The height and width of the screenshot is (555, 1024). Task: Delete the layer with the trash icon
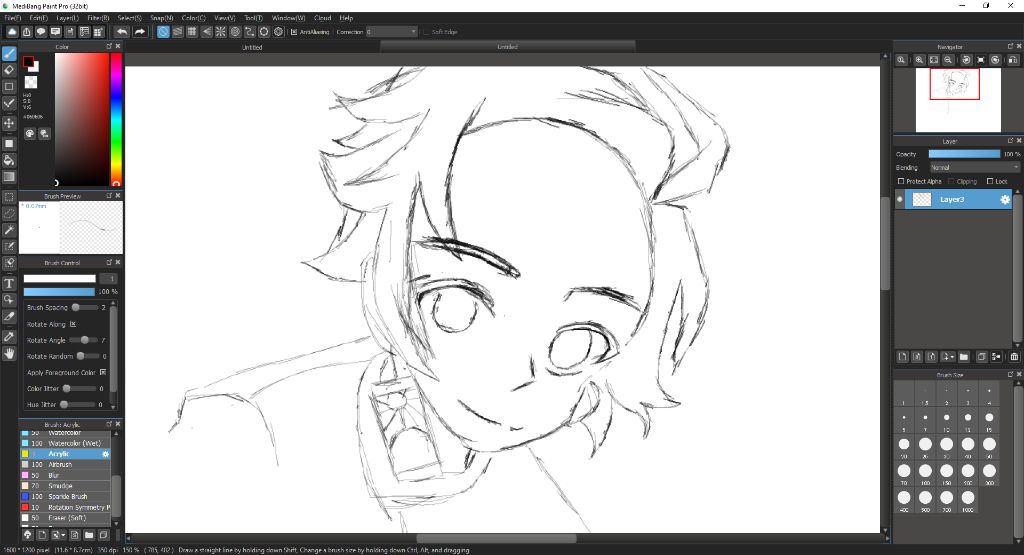pos(1014,357)
